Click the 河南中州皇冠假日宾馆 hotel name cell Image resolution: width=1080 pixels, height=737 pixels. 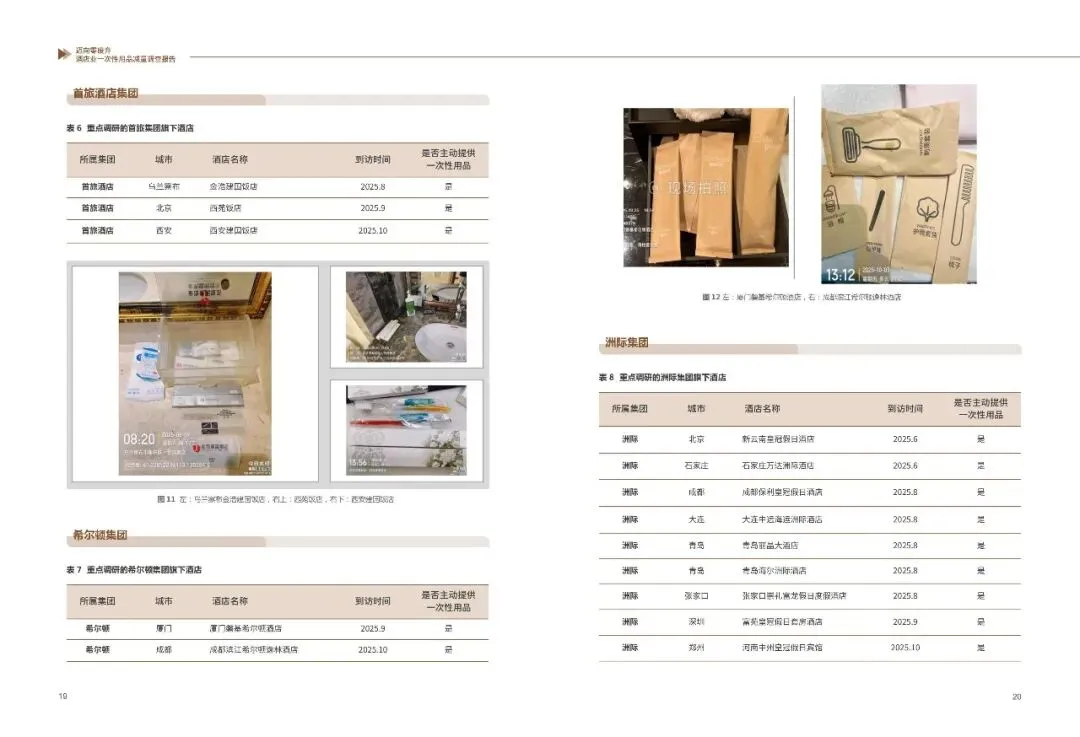click(782, 647)
